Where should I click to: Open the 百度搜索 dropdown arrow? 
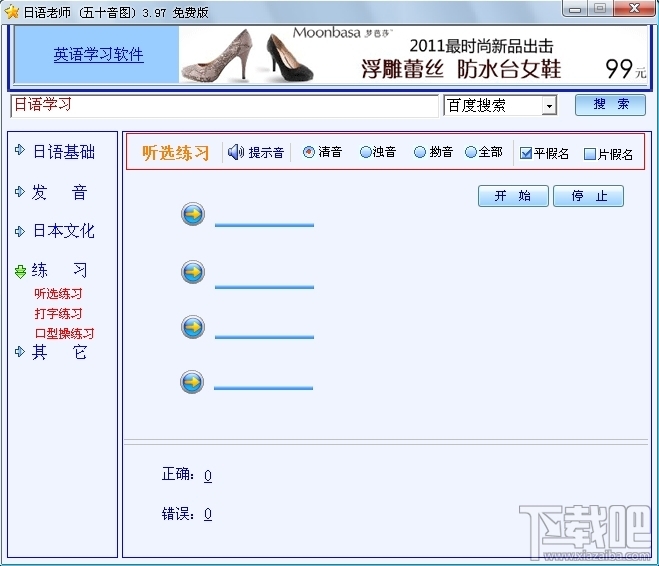click(549, 106)
